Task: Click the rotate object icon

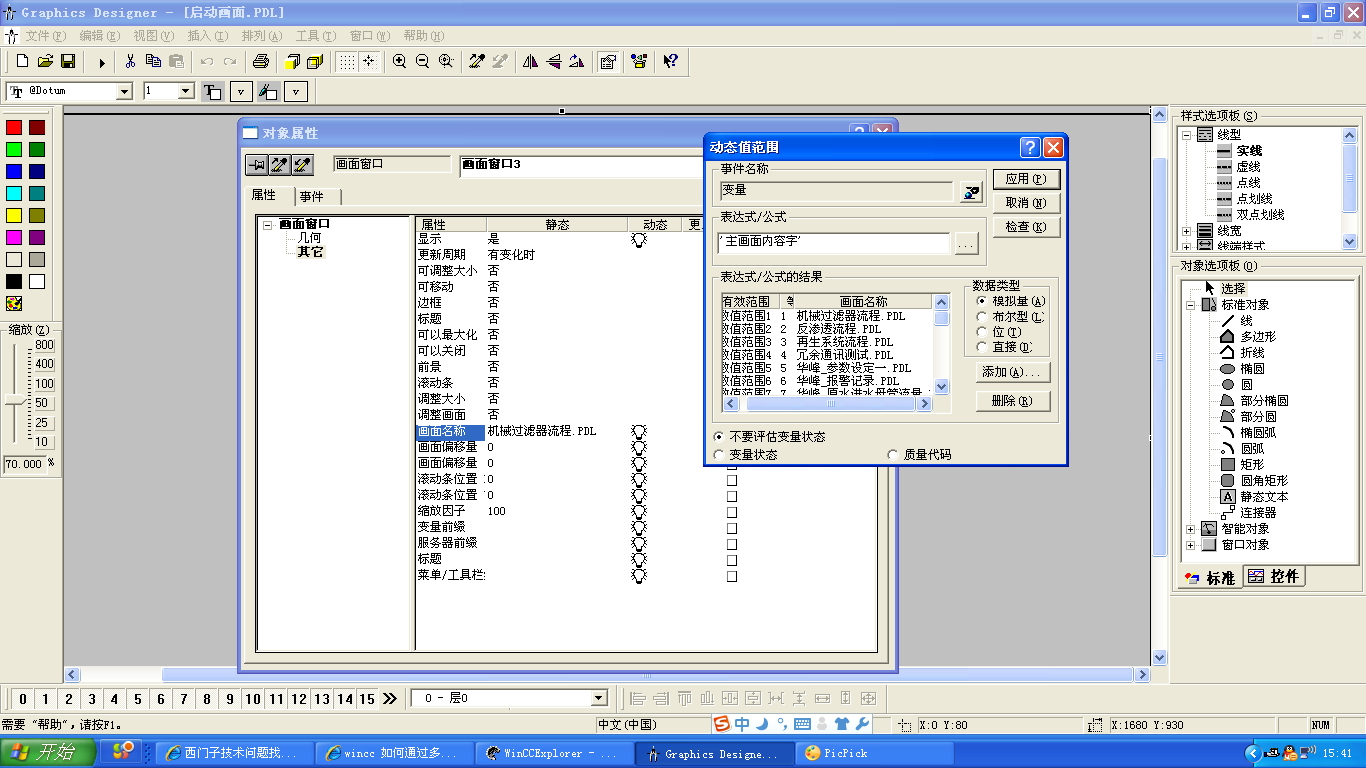Action: coord(576,61)
